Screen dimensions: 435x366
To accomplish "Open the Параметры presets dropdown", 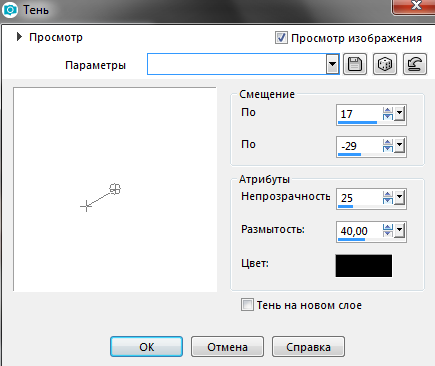I will pyautogui.click(x=332, y=64).
